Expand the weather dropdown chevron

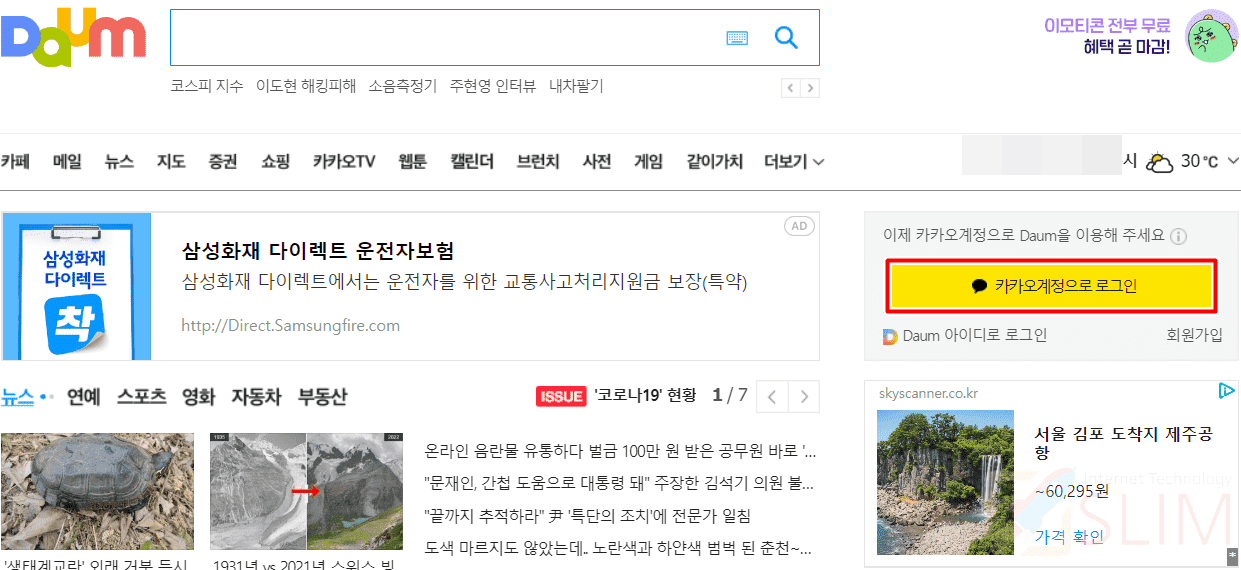point(1232,161)
